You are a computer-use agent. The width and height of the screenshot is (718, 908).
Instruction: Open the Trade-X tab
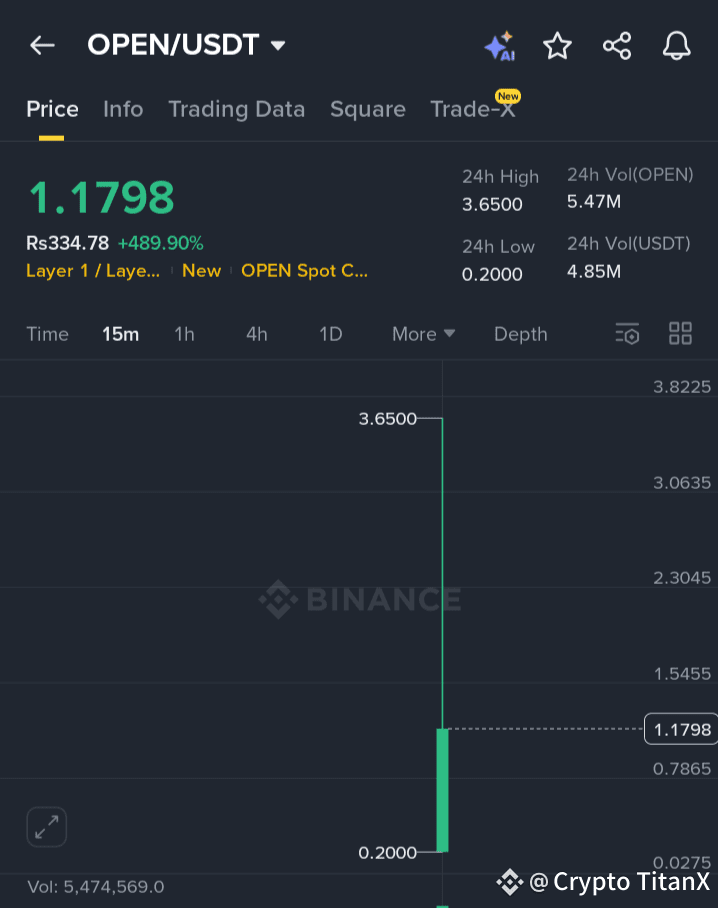tap(473, 109)
